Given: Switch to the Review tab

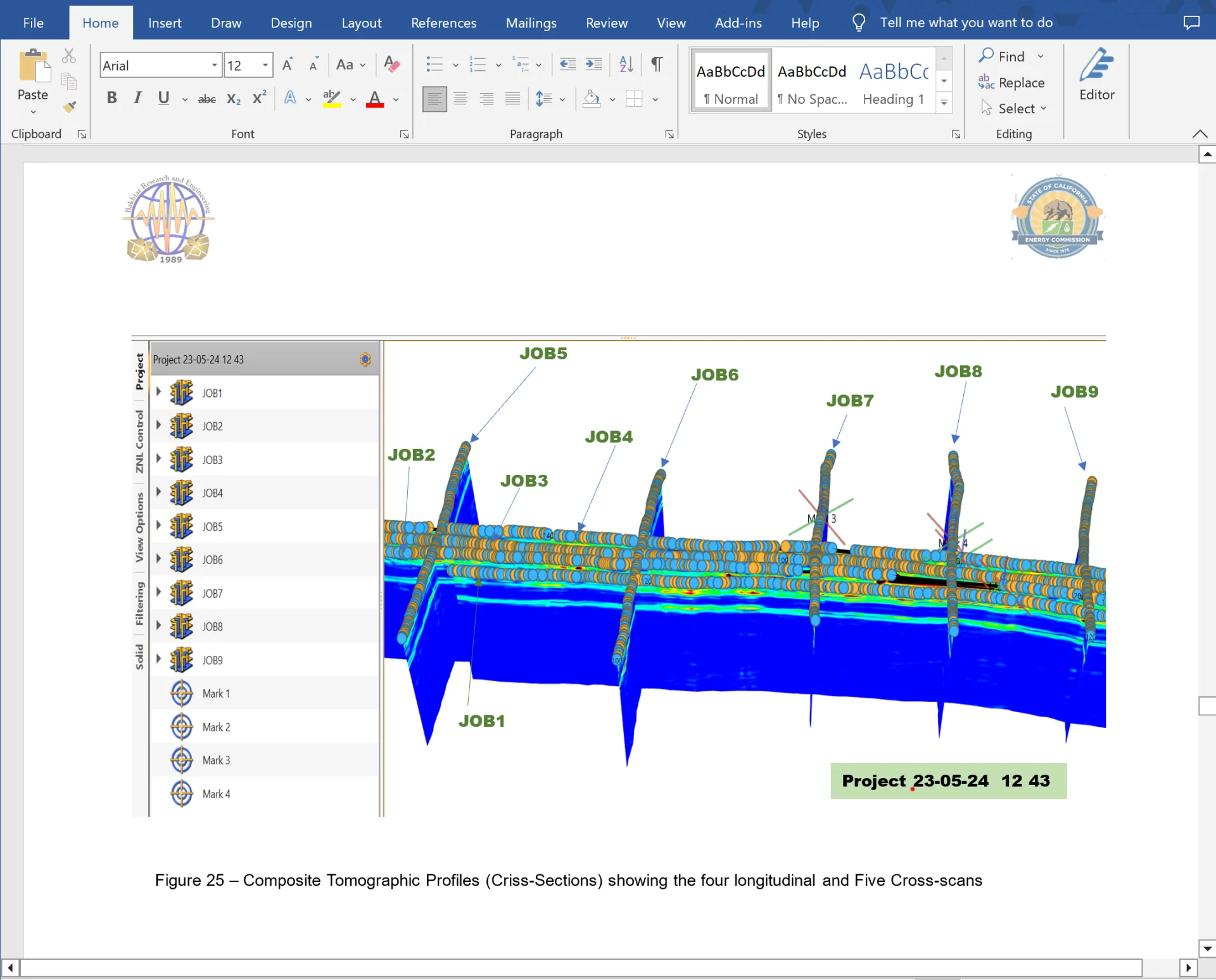Looking at the screenshot, I should 607,23.
